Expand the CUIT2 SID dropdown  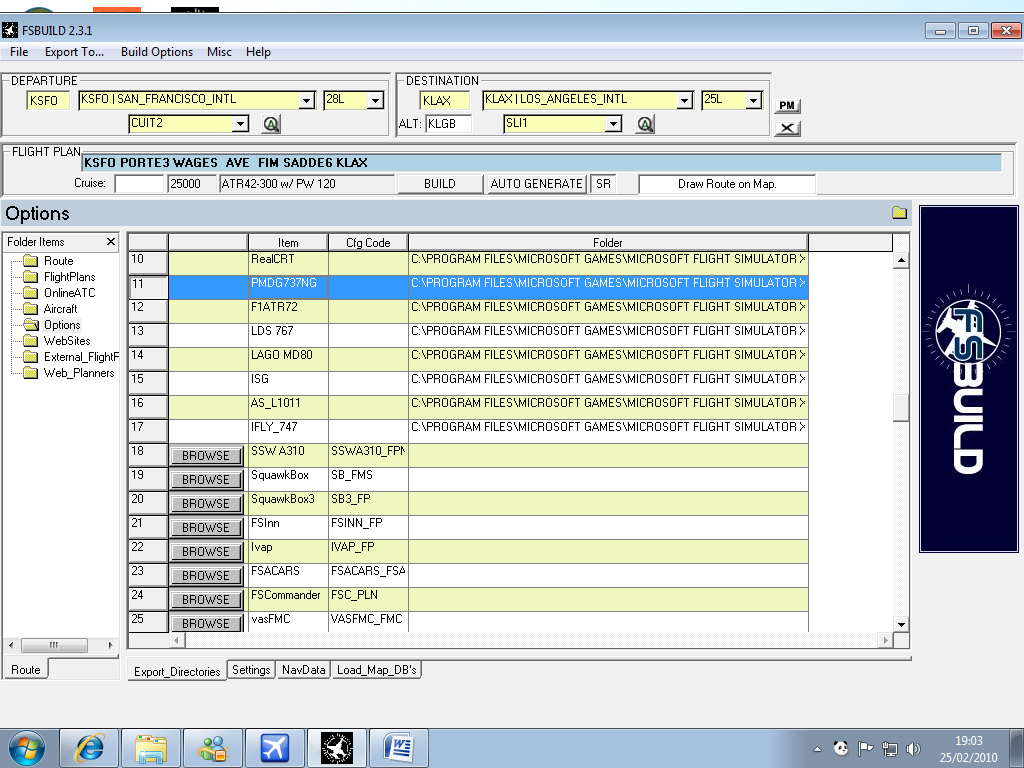241,123
